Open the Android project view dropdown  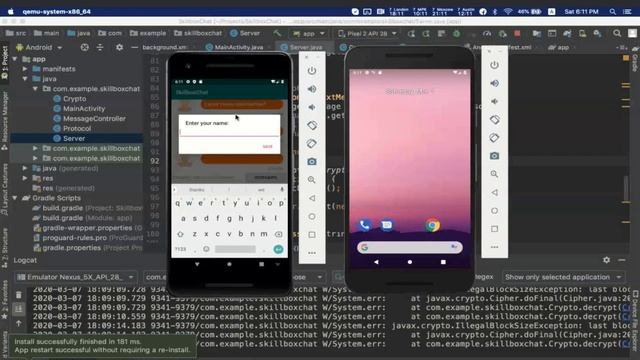[39, 47]
